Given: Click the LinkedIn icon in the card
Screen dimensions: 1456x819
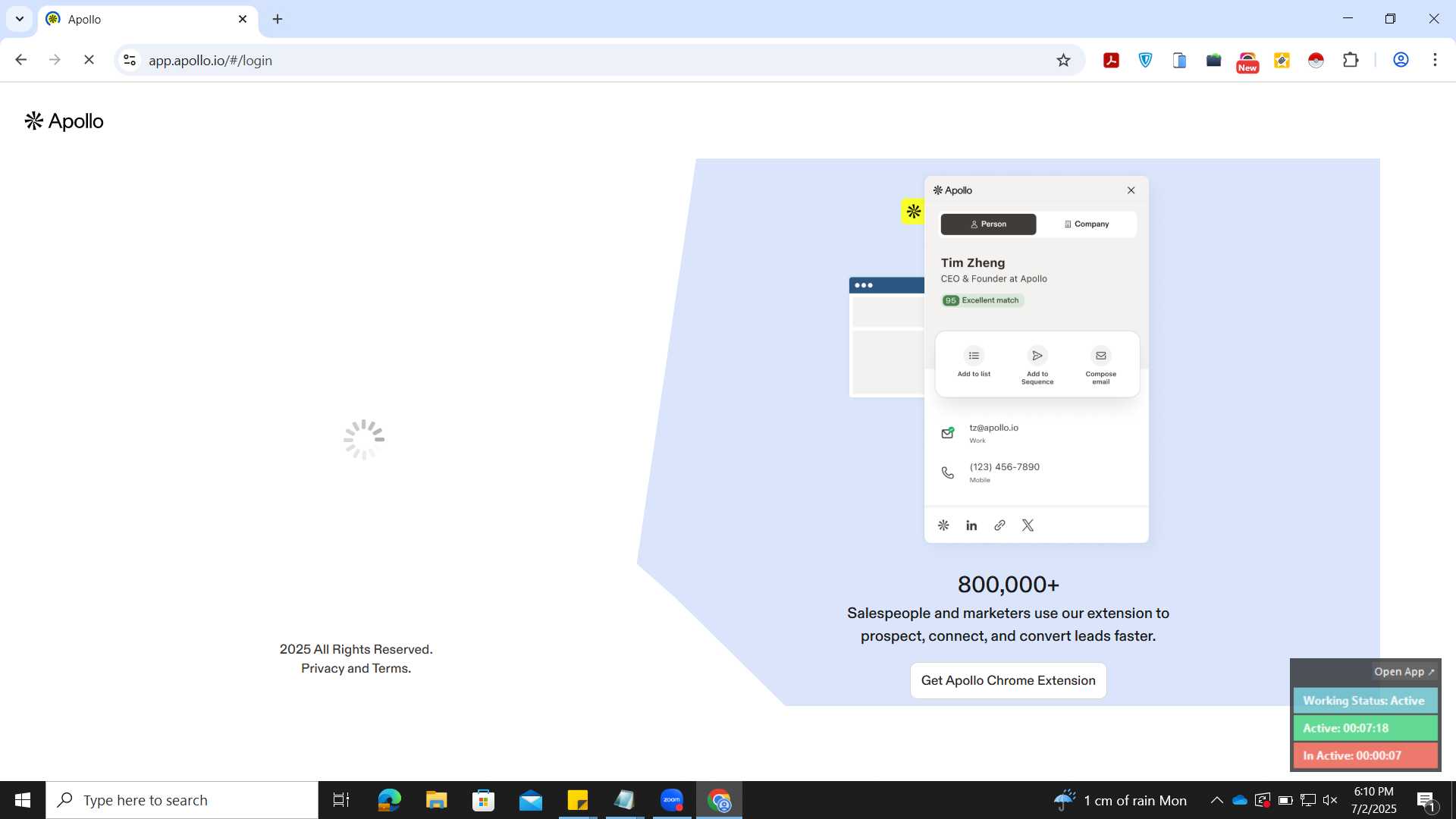Looking at the screenshot, I should [x=971, y=526].
